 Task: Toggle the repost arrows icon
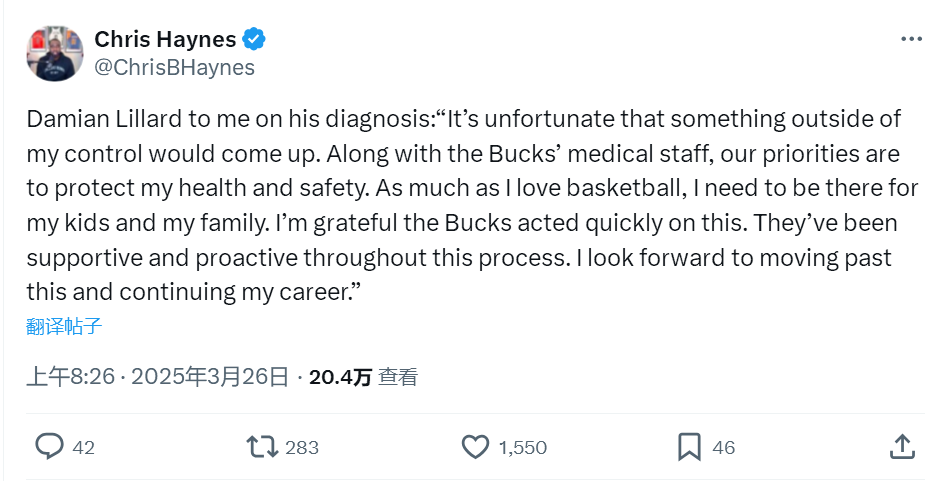[262, 446]
